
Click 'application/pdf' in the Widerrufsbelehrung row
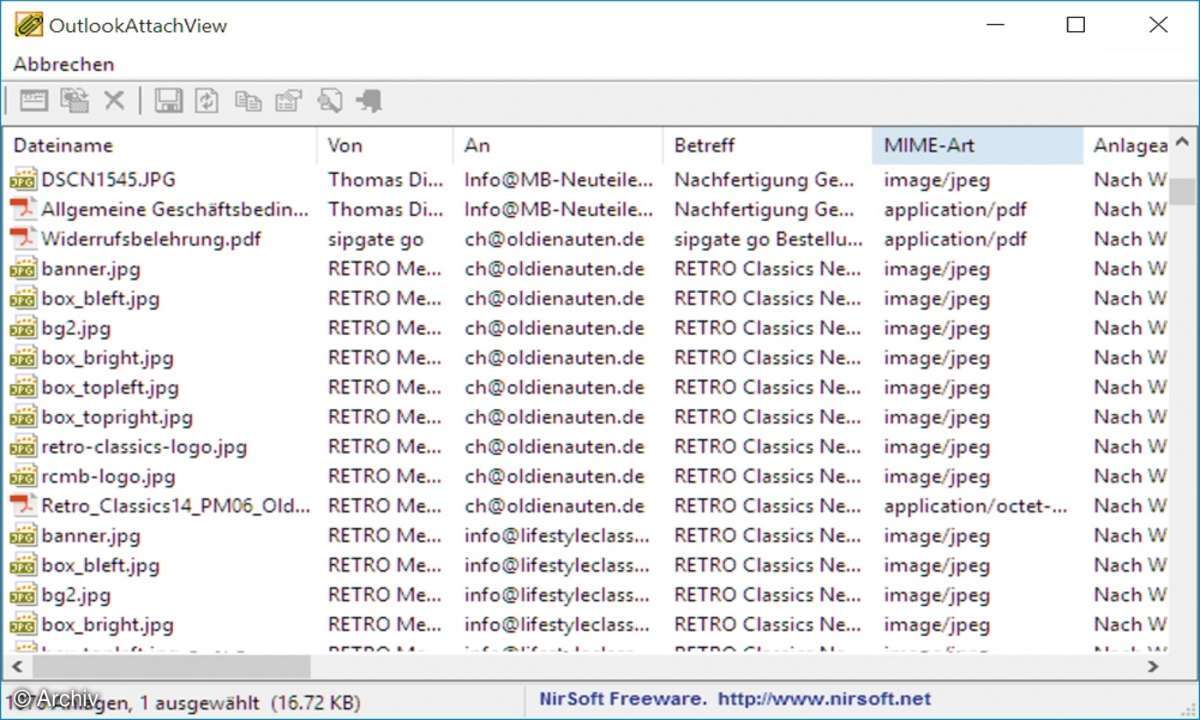point(955,240)
